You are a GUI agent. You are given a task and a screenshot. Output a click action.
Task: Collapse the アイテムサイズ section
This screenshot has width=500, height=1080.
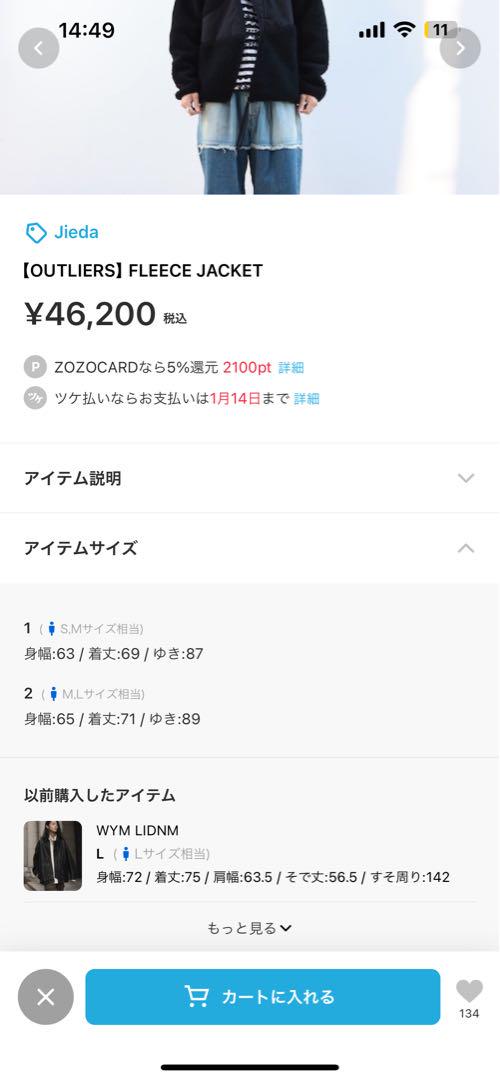[x=250, y=548]
